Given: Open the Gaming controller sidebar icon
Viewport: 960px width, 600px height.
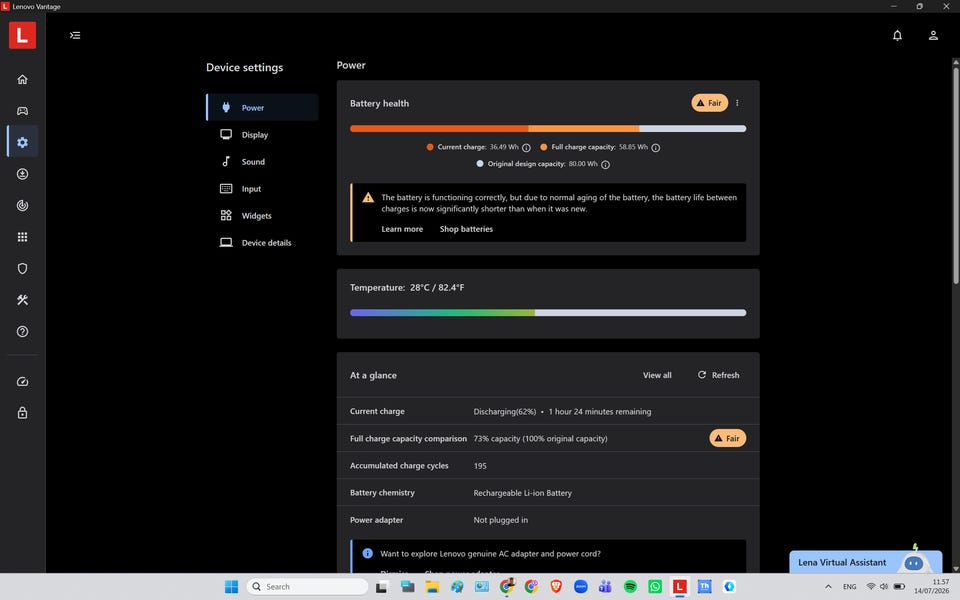Looking at the screenshot, I should tap(22, 111).
